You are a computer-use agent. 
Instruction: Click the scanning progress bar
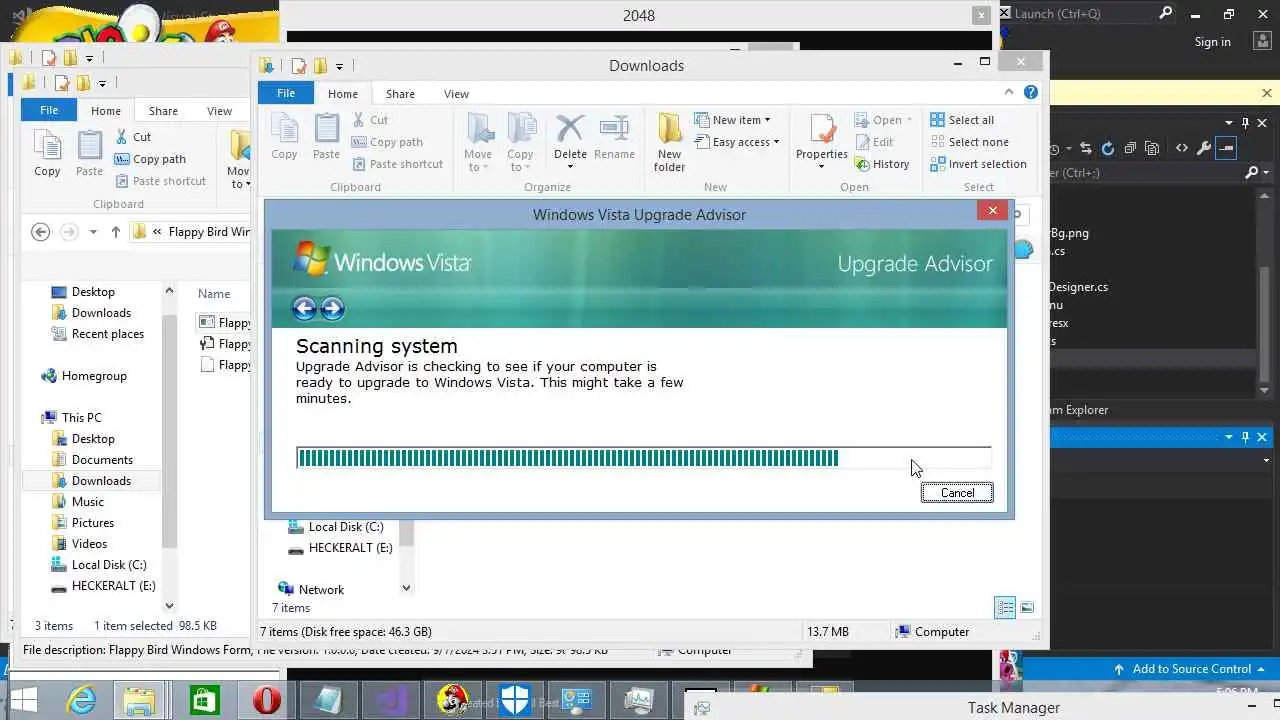[644, 458]
